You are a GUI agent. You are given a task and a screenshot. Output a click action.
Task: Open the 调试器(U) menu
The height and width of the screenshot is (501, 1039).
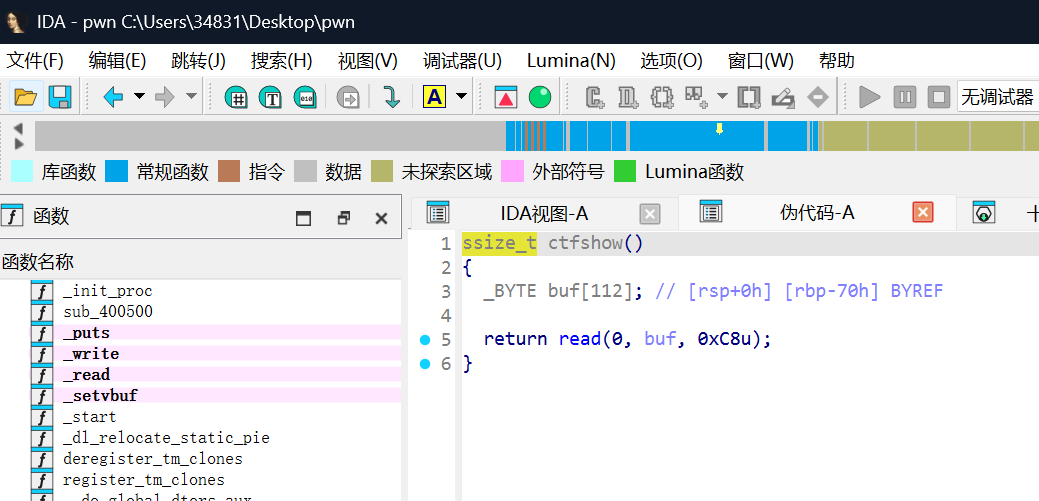click(x=463, y=61)
